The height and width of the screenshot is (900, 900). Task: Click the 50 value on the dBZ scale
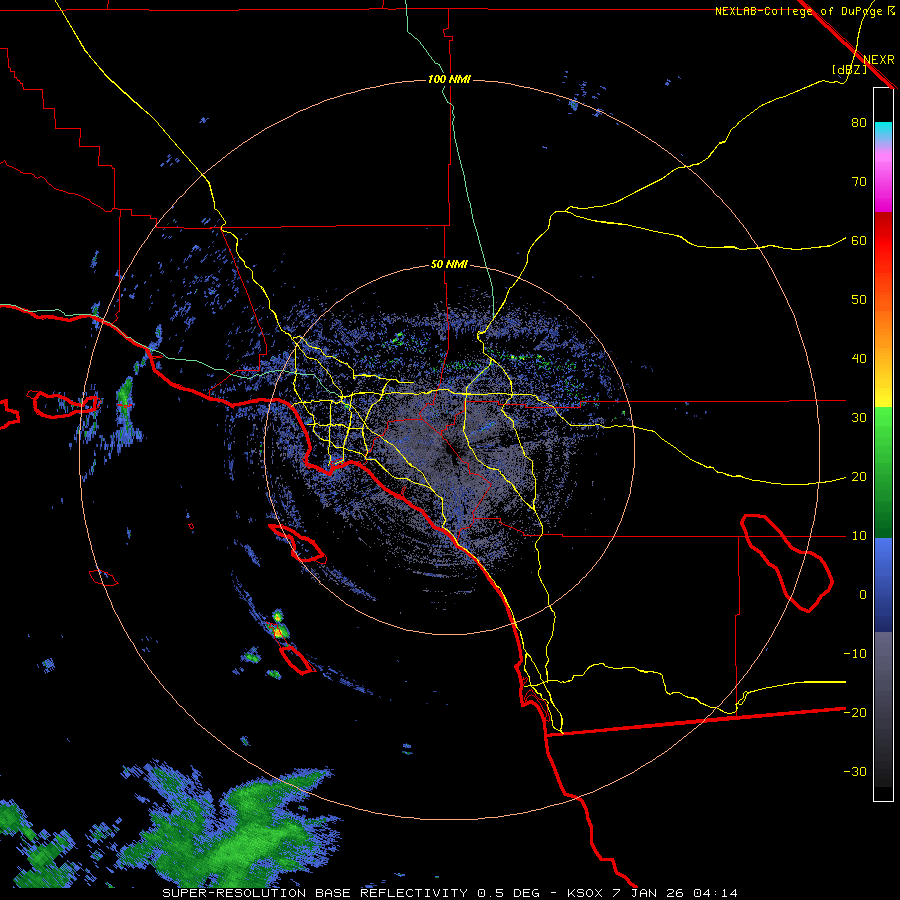point(859,300)
